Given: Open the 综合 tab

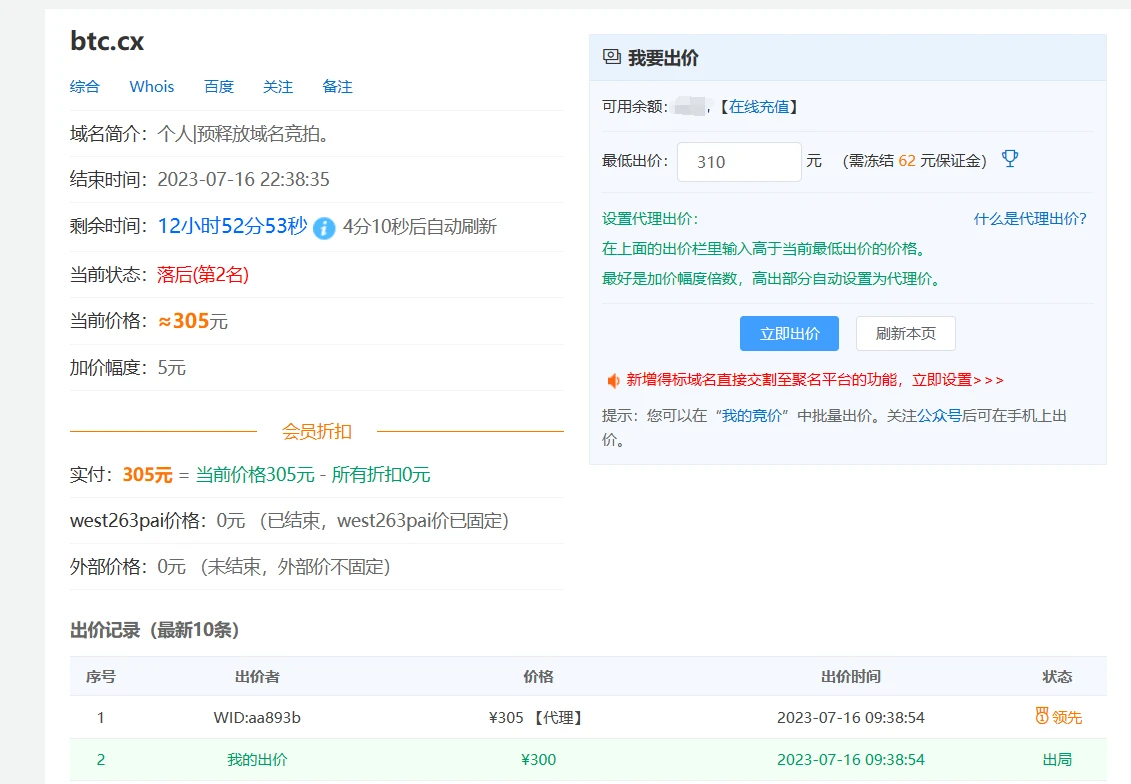Looking at the screenshot, I should pos(85,87).
